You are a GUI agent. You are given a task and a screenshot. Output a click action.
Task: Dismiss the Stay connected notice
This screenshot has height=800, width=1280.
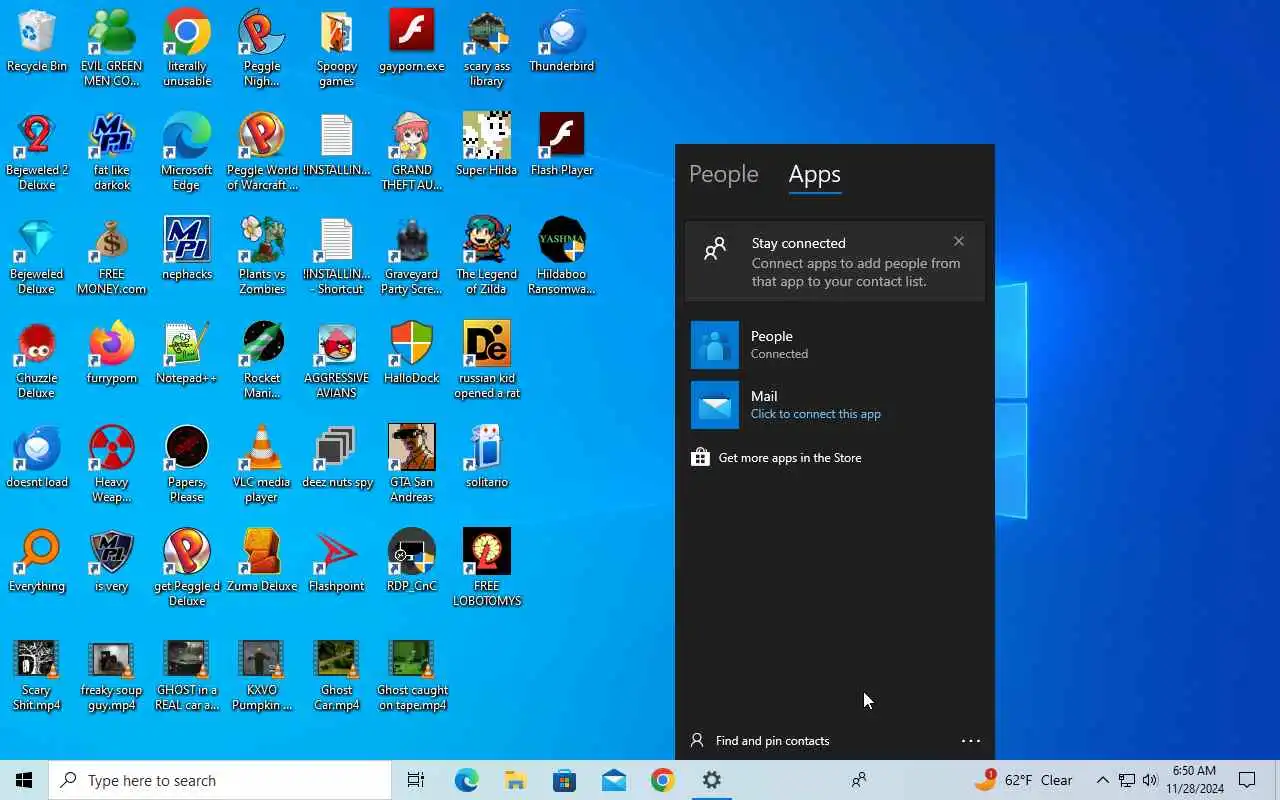click(x=958, y=241)
